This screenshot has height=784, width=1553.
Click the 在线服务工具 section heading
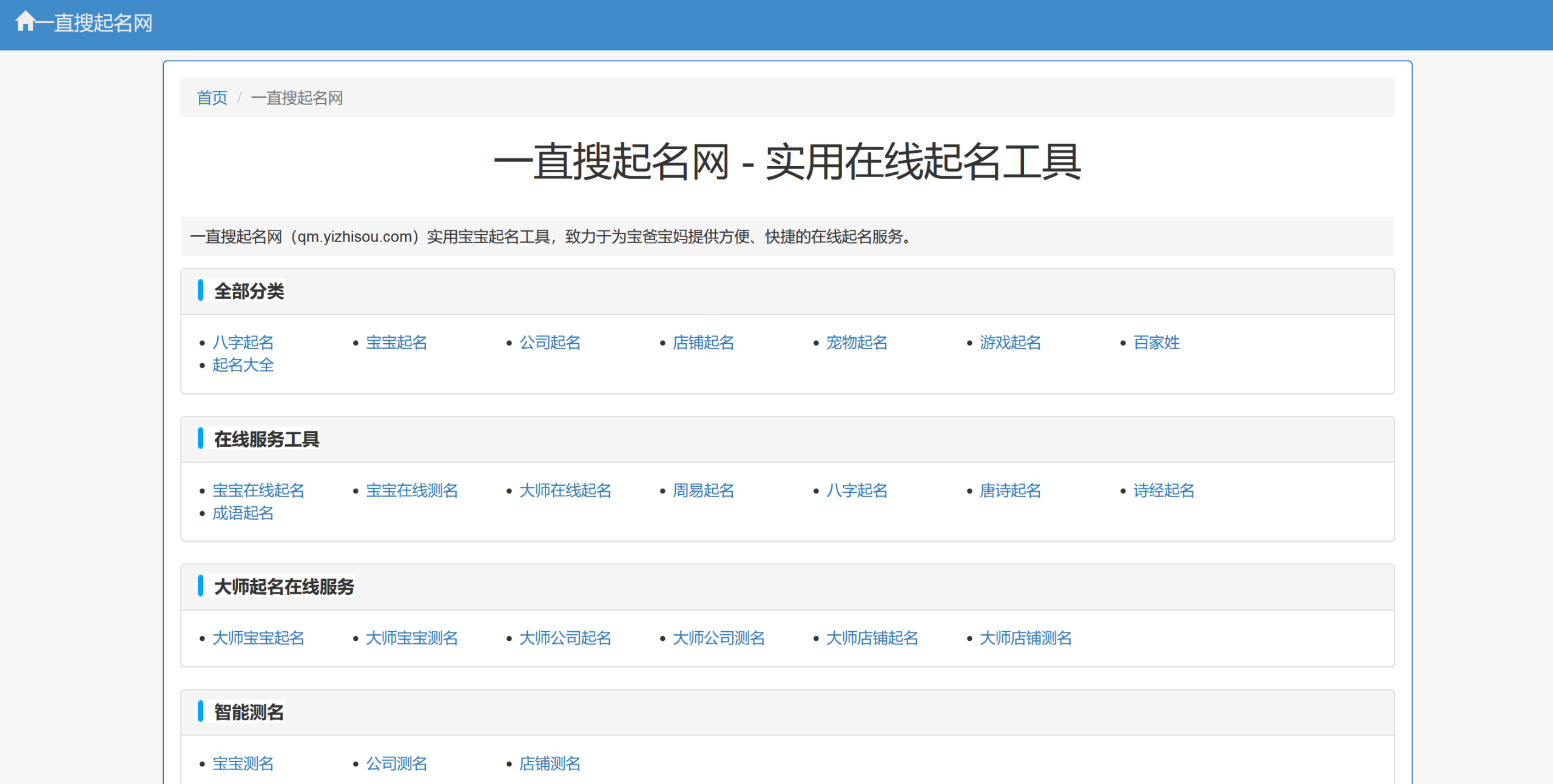(x=267, y=439)
